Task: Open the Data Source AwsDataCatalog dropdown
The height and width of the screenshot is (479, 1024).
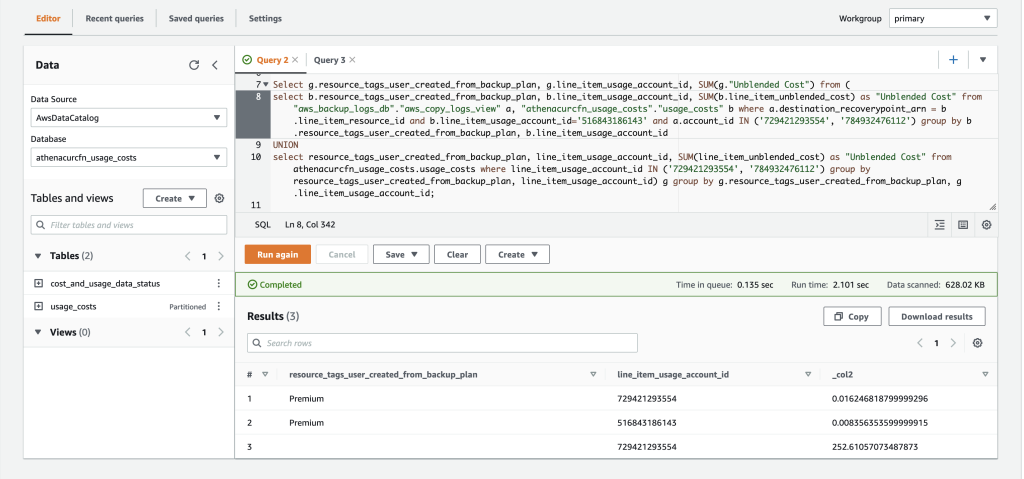Action: 129,118
